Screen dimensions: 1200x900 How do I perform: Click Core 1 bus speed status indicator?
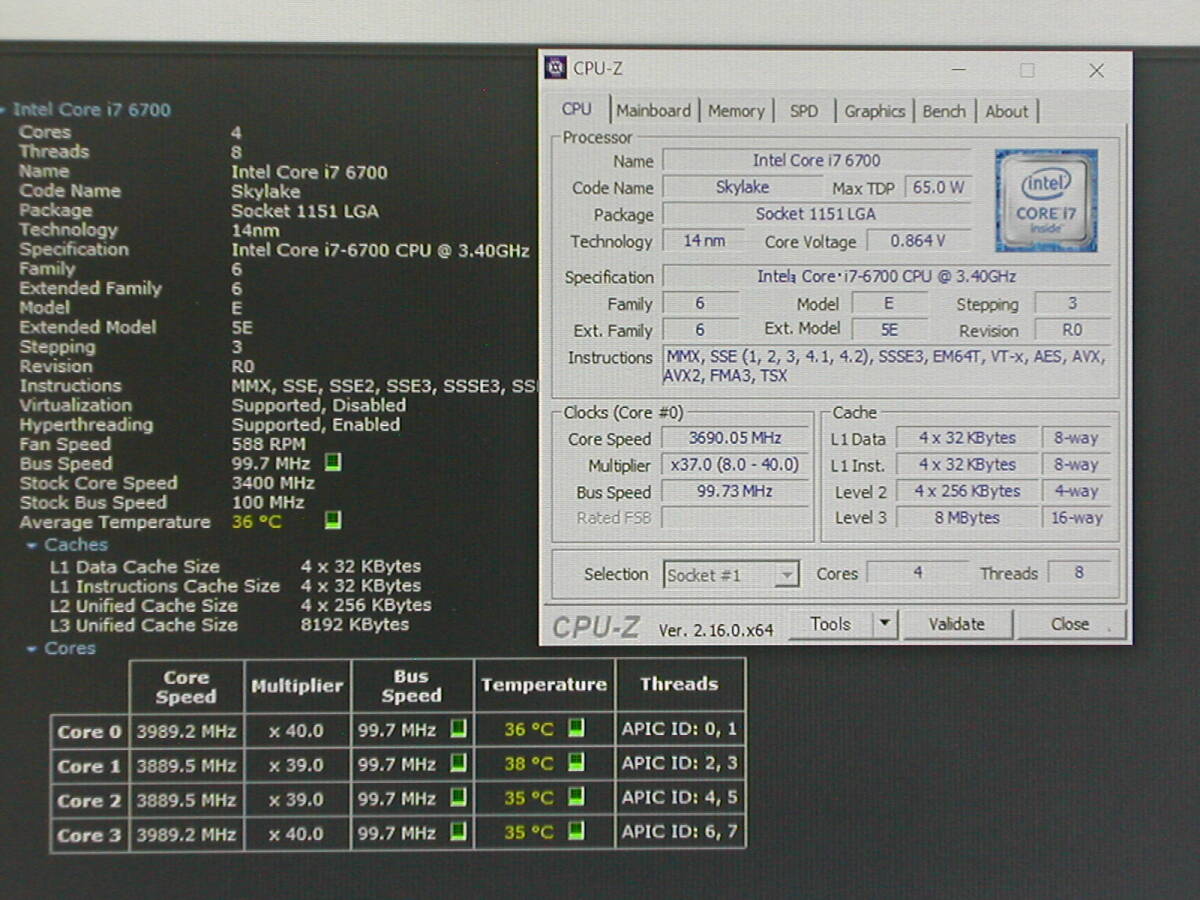458,764
